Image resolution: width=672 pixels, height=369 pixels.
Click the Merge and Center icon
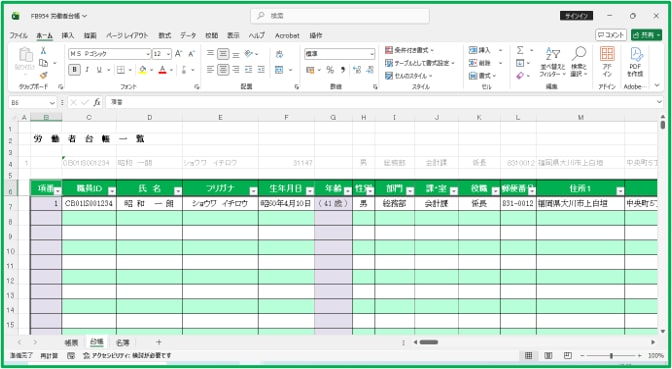coord(279,69)
